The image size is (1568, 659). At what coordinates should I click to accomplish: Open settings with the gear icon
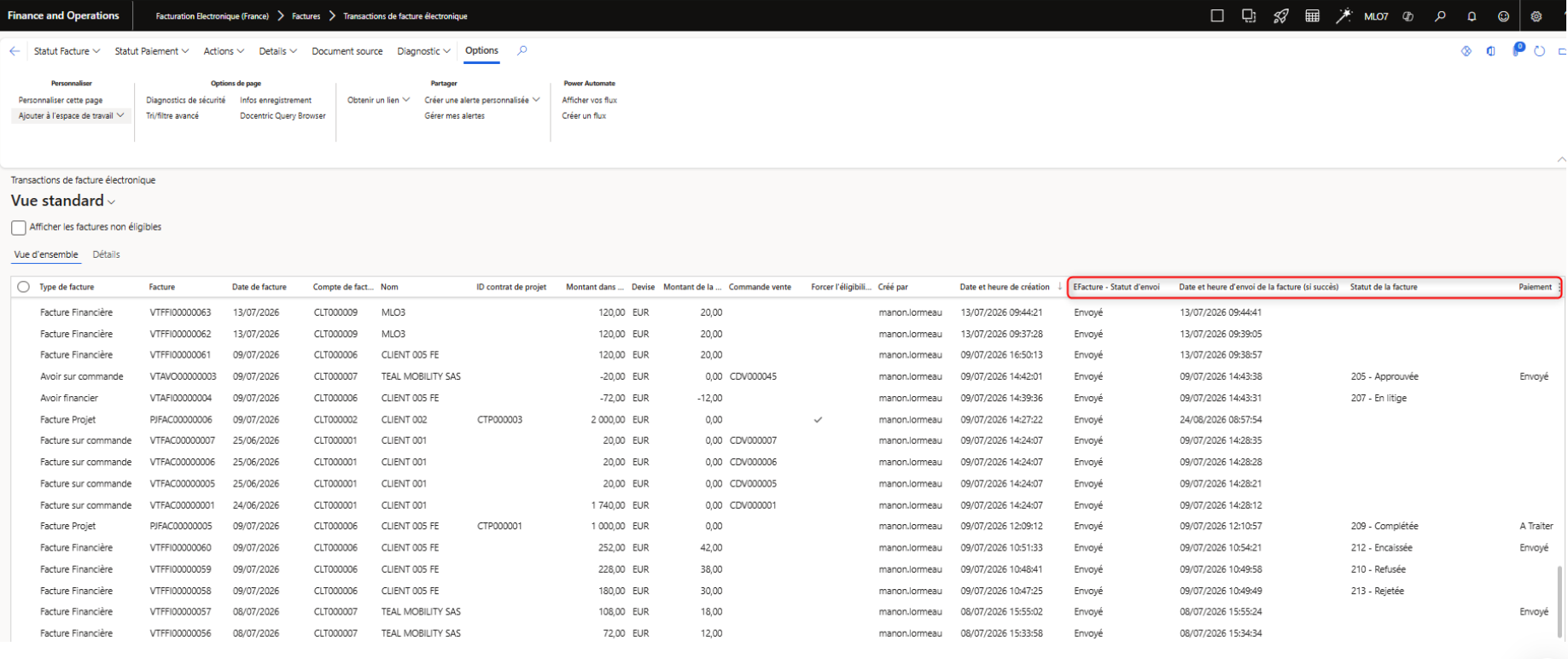pos(1536,16)
